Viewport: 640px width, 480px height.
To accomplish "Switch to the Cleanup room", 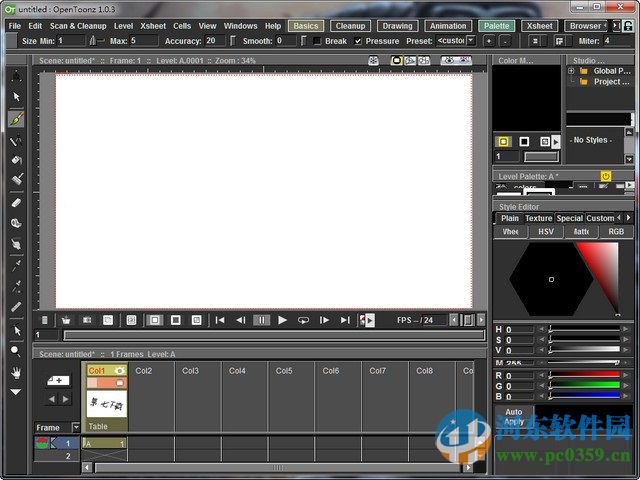I will tap(350, 26).
